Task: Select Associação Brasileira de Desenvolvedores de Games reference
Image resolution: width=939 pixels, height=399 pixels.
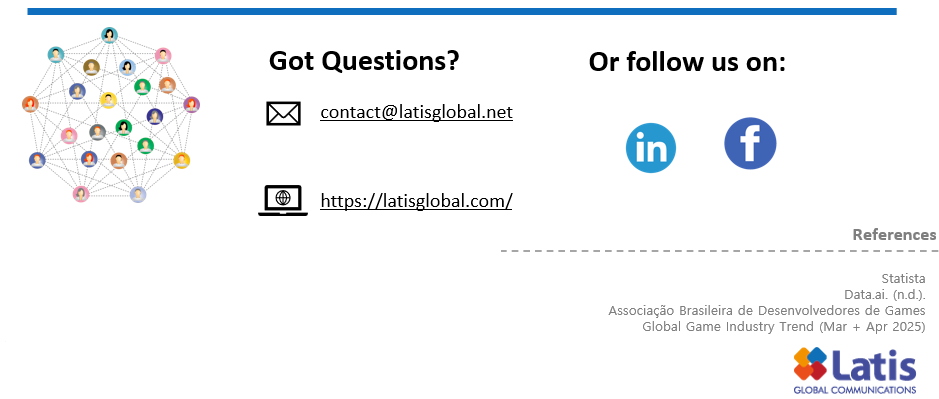Action: (x=767, y=310)
